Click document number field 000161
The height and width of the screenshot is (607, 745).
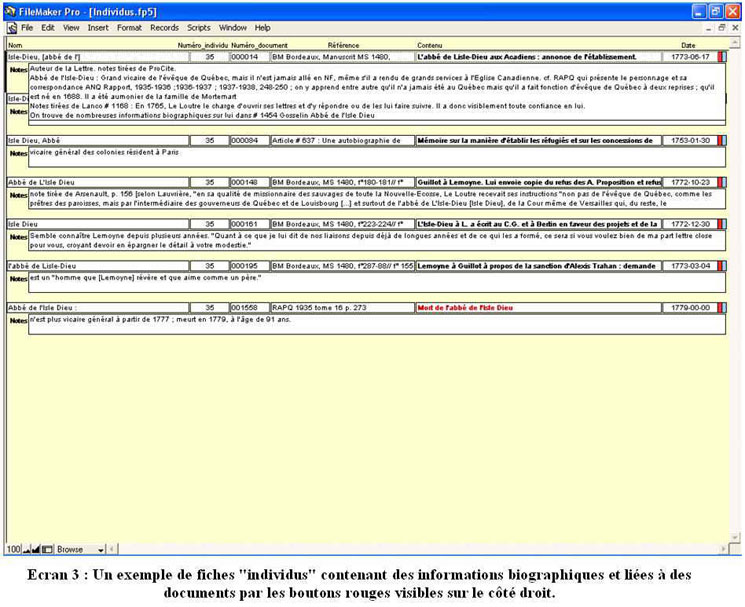[x=249, y=224]
